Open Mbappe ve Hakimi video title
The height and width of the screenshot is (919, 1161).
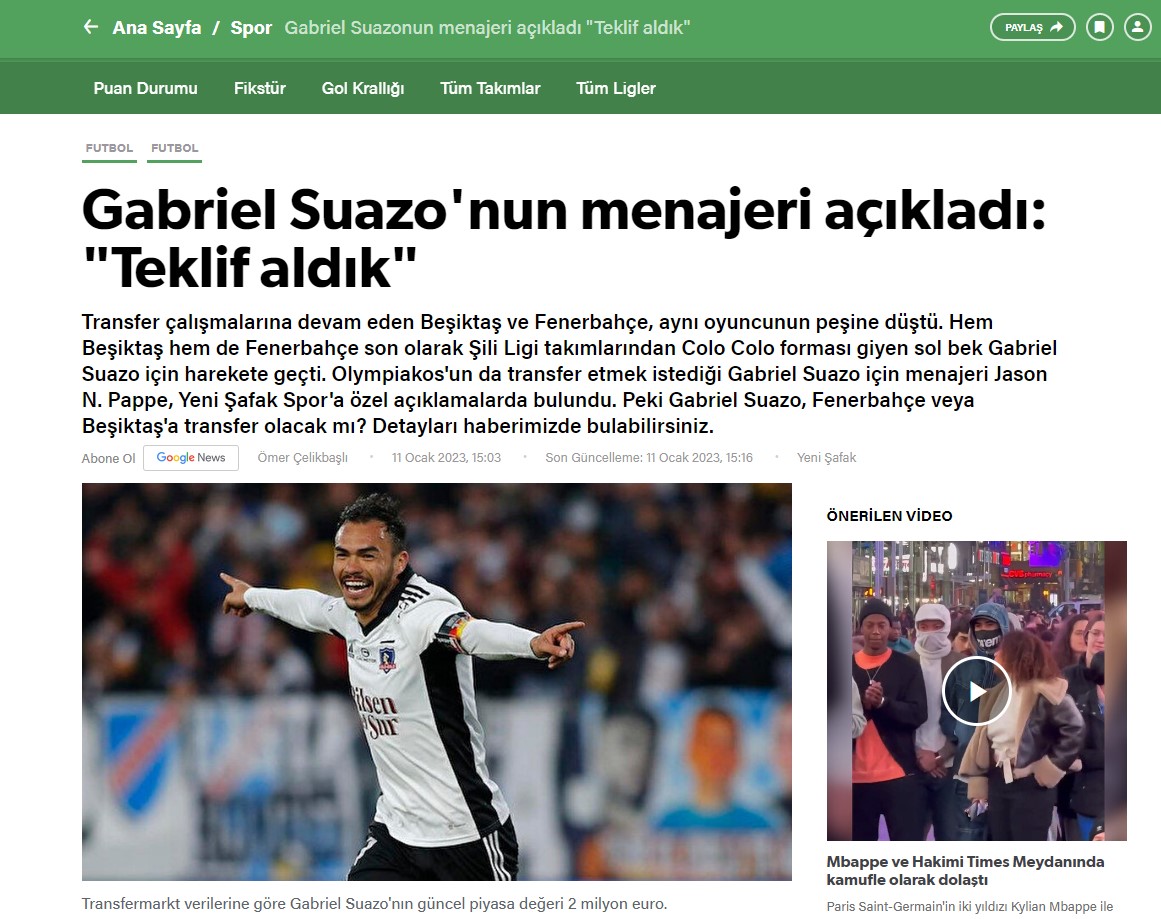pos(966,871)
